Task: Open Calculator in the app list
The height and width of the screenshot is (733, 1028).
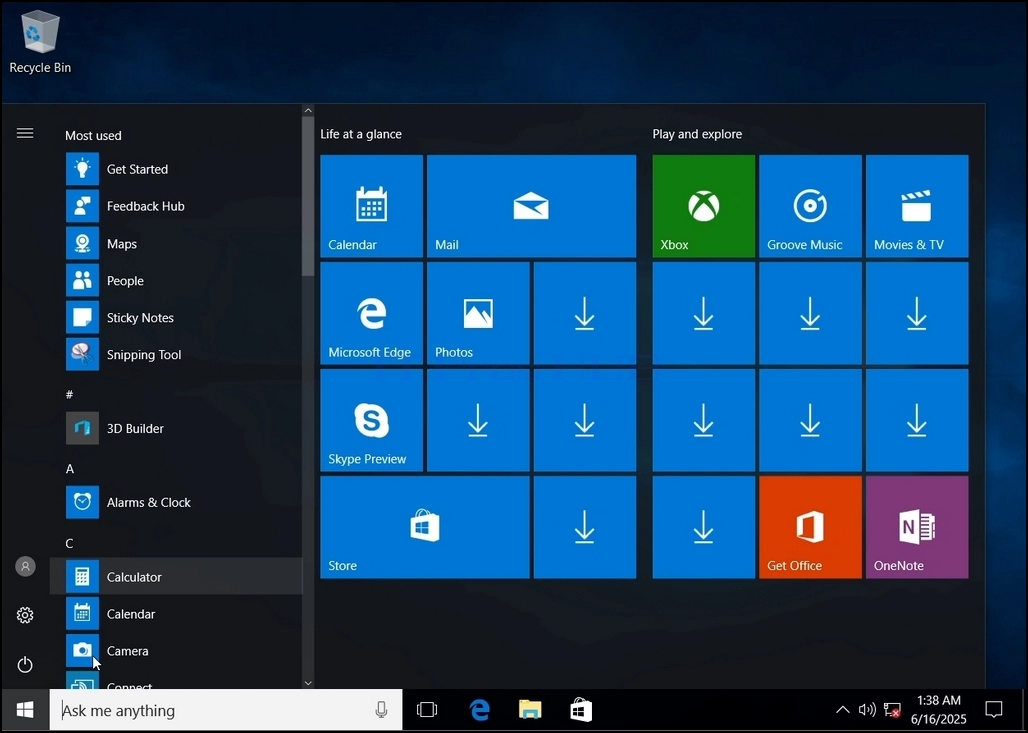Action: pos(176,576)
